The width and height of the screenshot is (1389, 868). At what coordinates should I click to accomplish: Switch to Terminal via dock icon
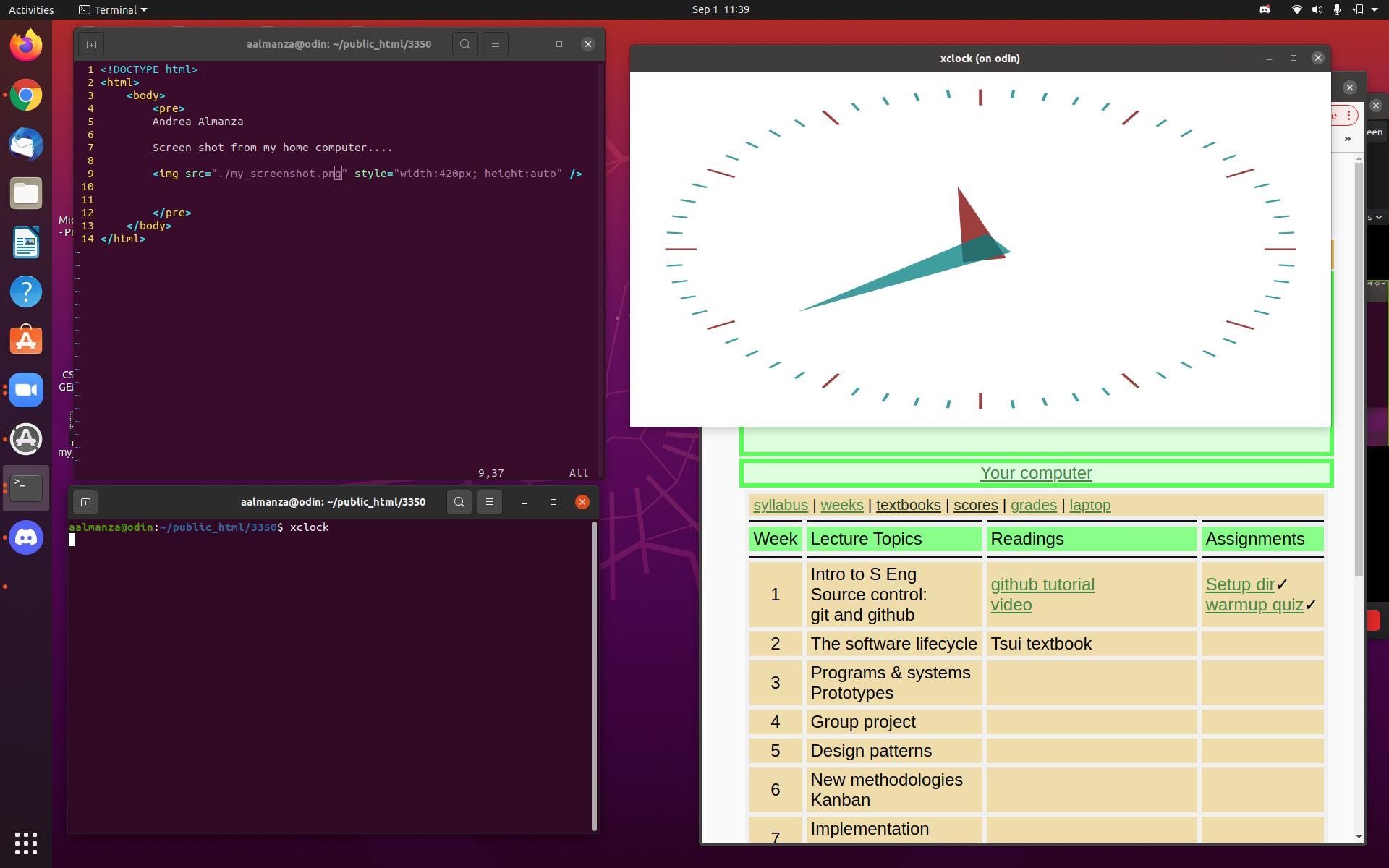26,488
